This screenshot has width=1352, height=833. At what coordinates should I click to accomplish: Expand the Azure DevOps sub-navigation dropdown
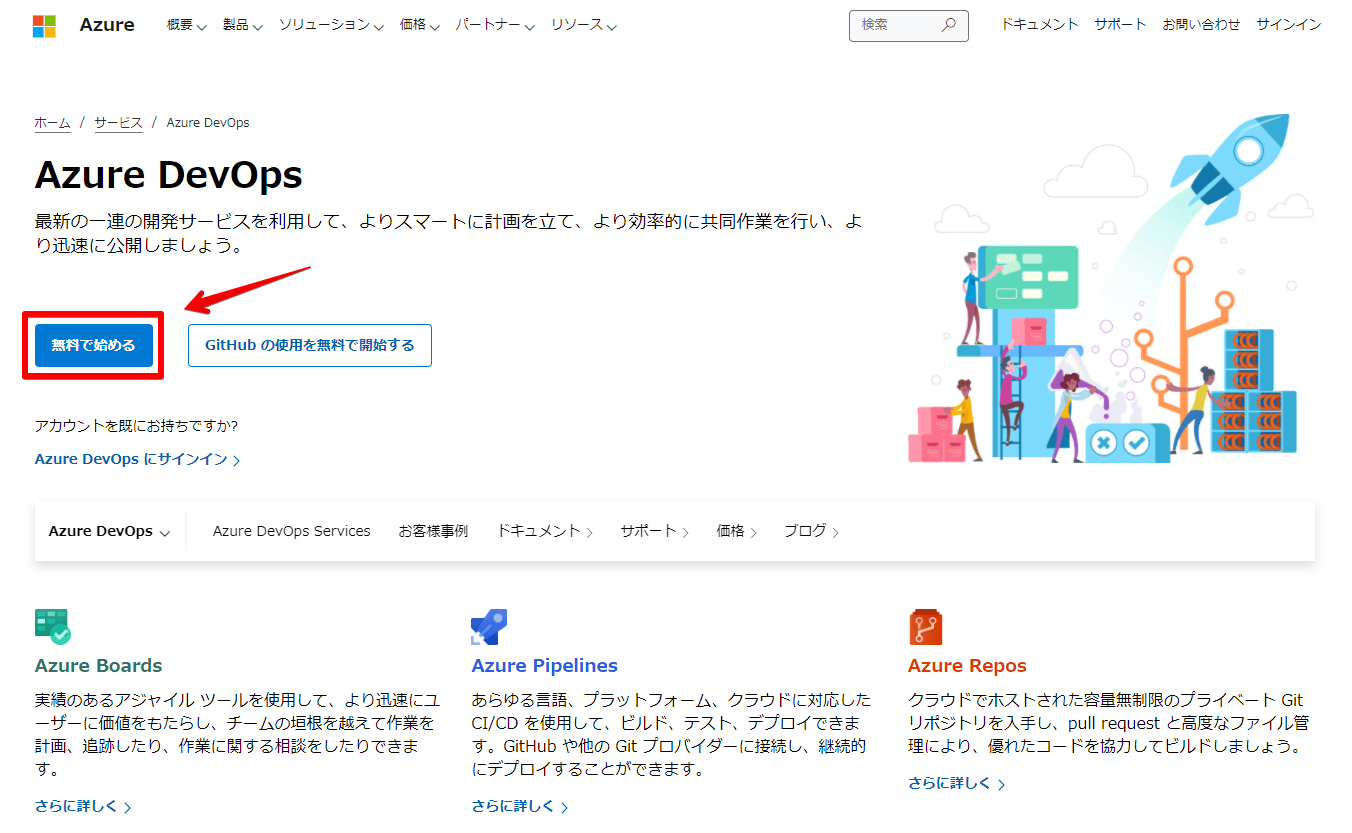click(x=109, y=532)
